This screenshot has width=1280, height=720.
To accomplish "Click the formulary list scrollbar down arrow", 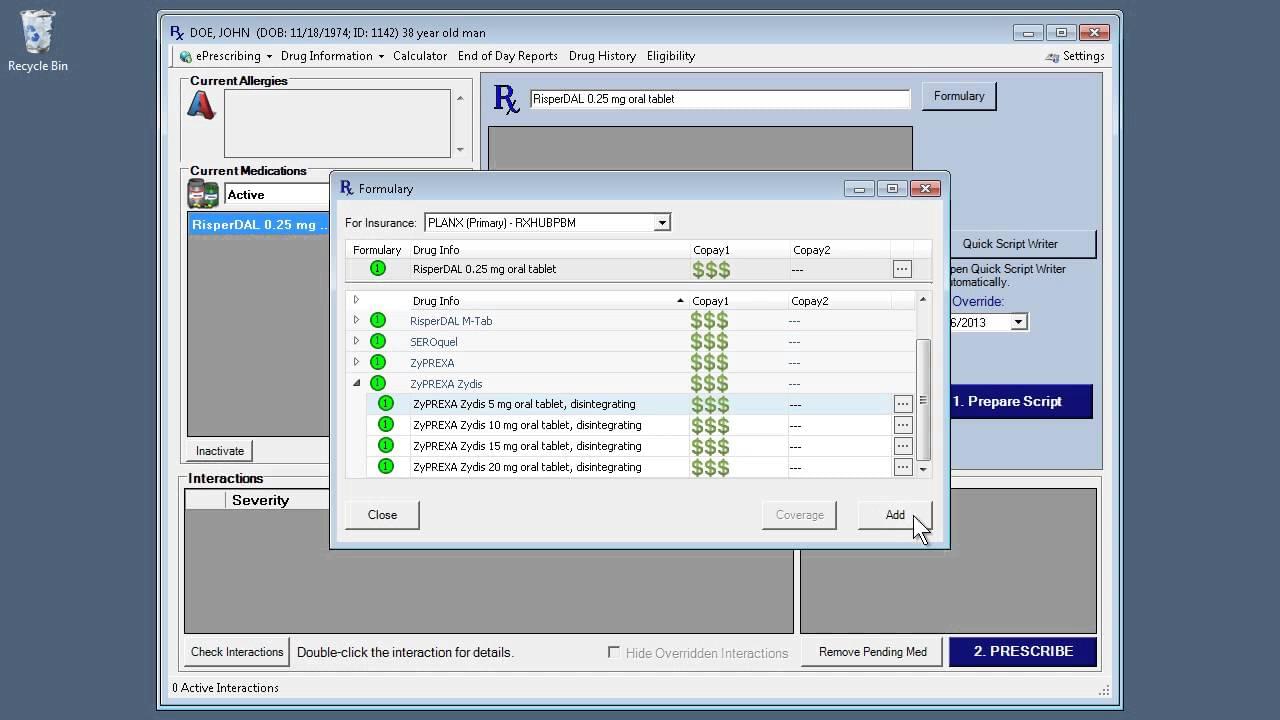I will click(x=923, y=469).
